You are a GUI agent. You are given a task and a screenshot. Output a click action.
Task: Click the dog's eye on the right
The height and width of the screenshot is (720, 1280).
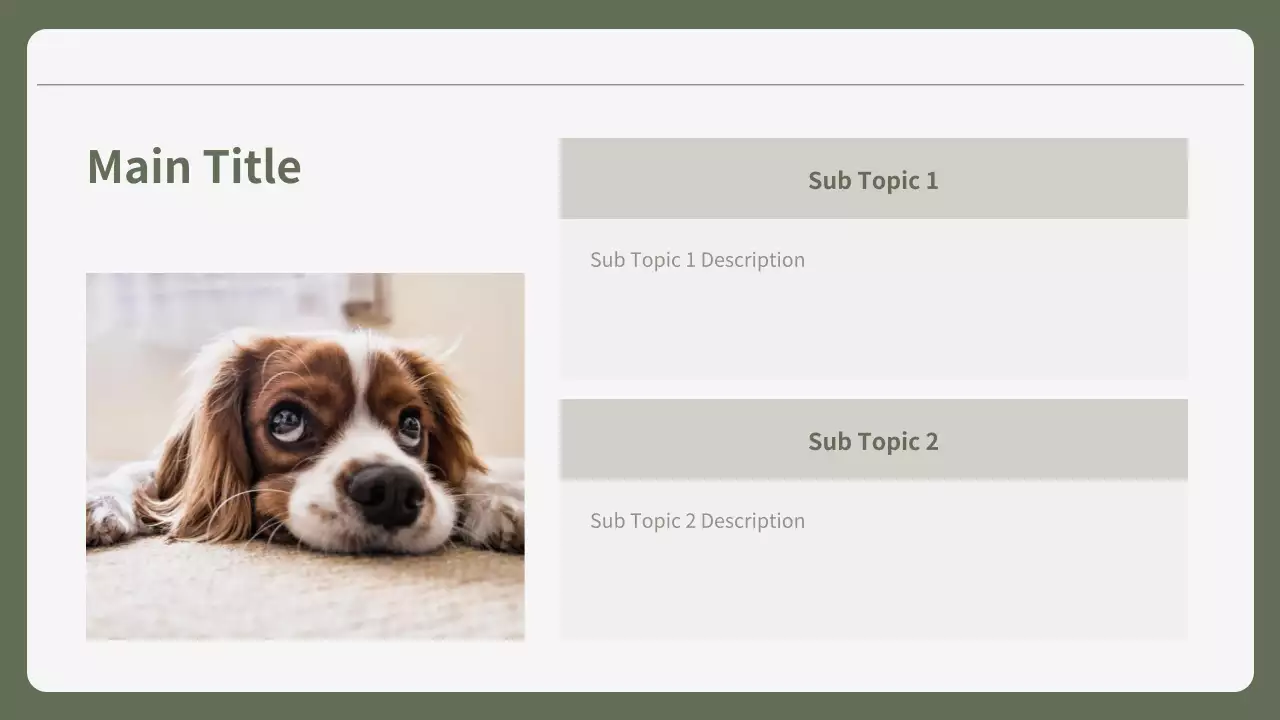[410, 427]
